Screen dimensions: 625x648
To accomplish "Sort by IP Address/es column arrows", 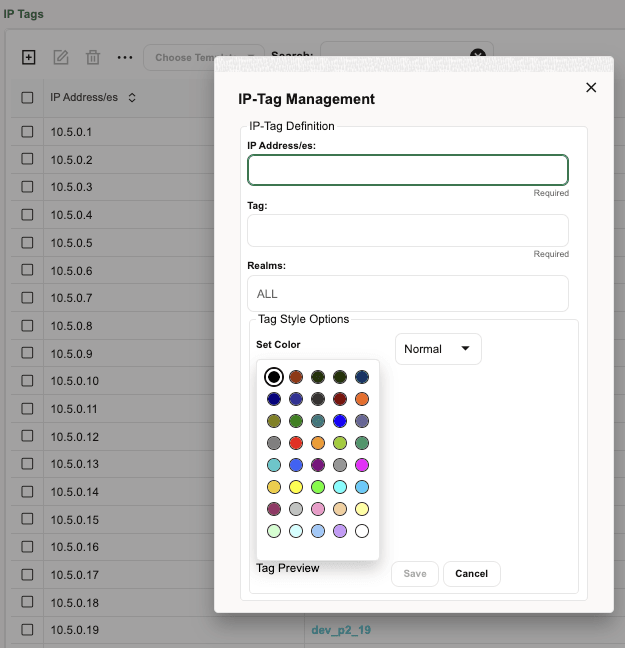I will [x=132, y=98].
